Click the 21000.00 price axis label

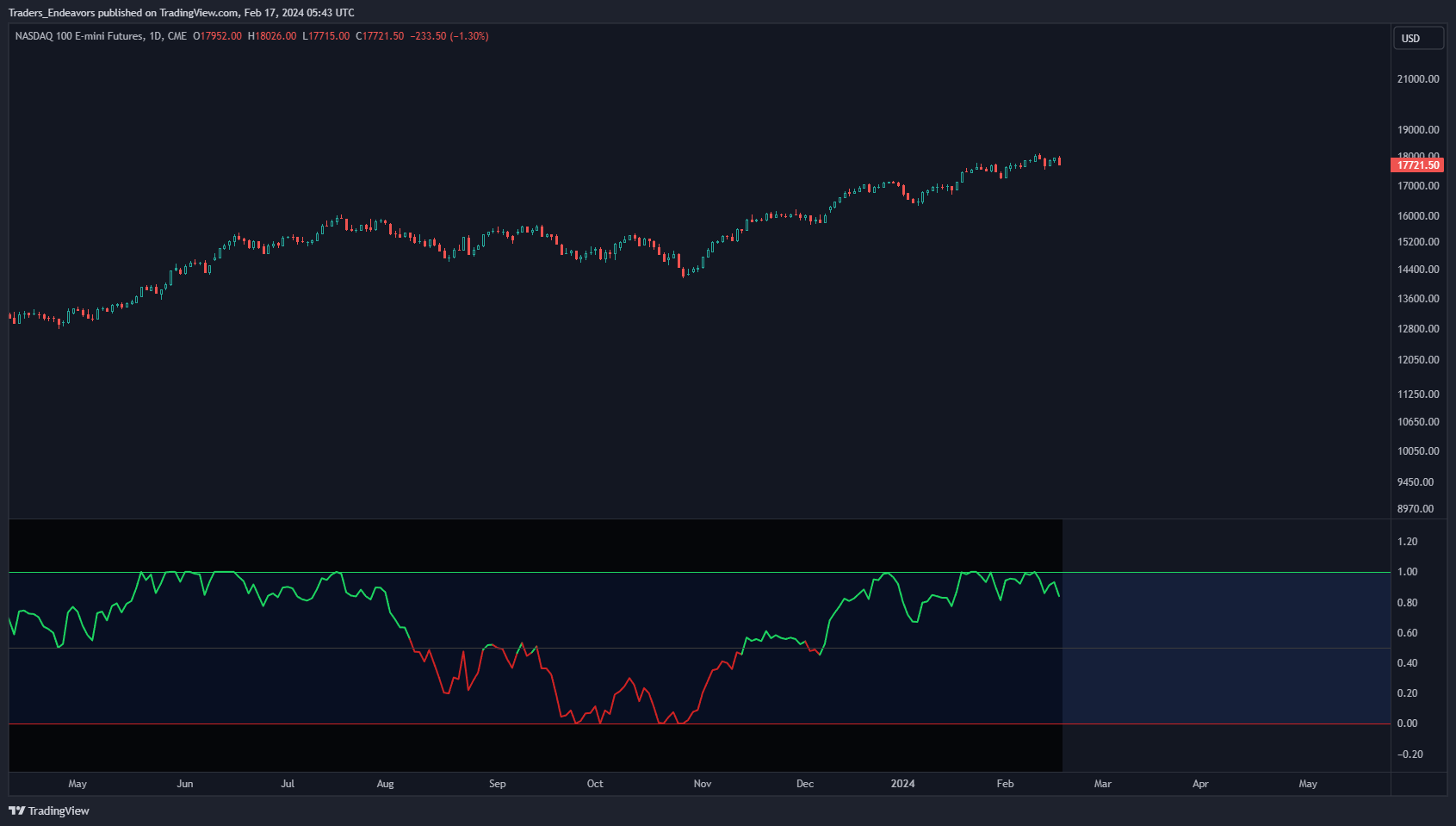(1418, 79)
